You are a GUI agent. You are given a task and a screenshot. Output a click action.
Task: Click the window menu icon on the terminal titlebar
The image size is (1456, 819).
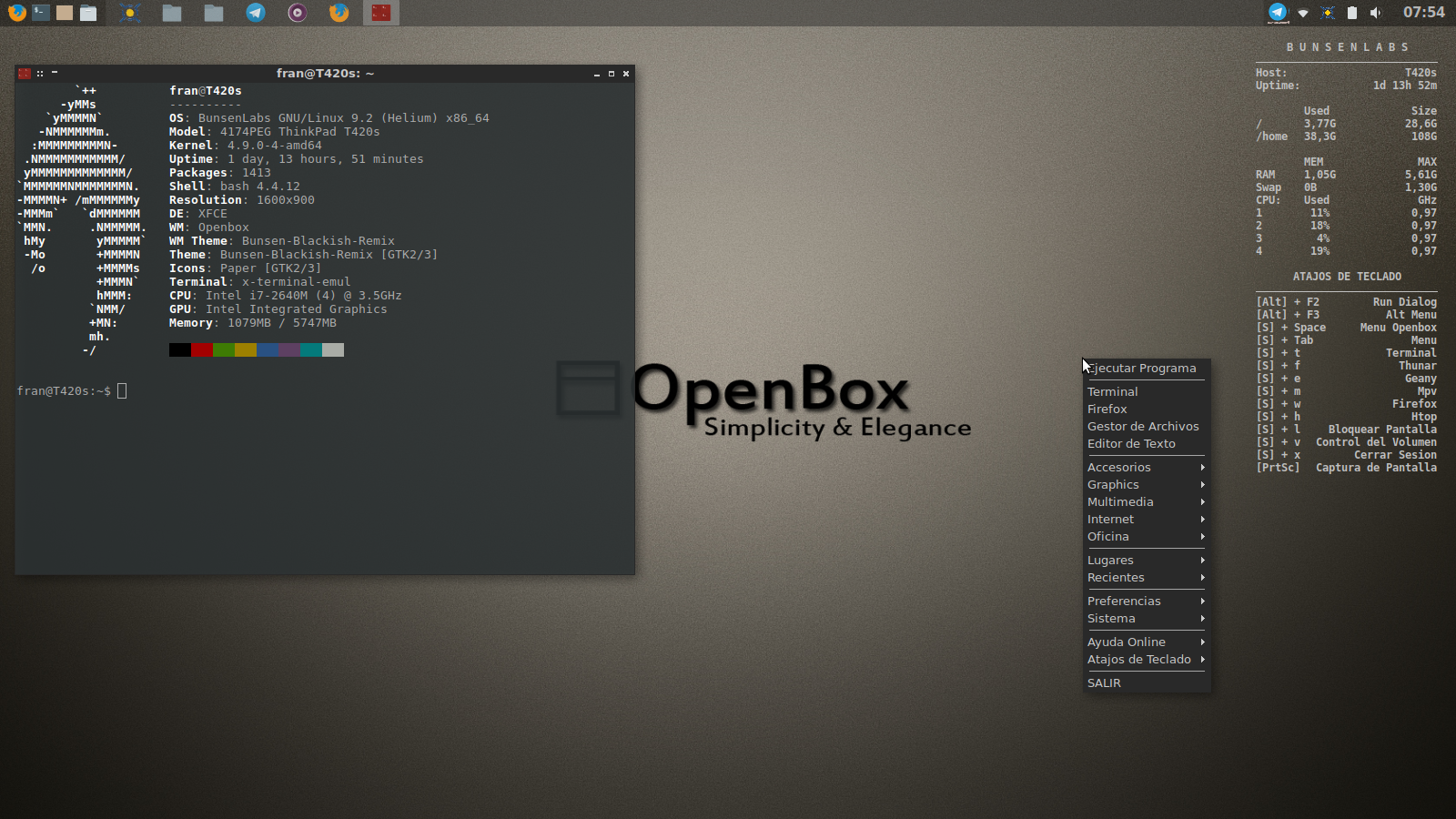point(25,74)
